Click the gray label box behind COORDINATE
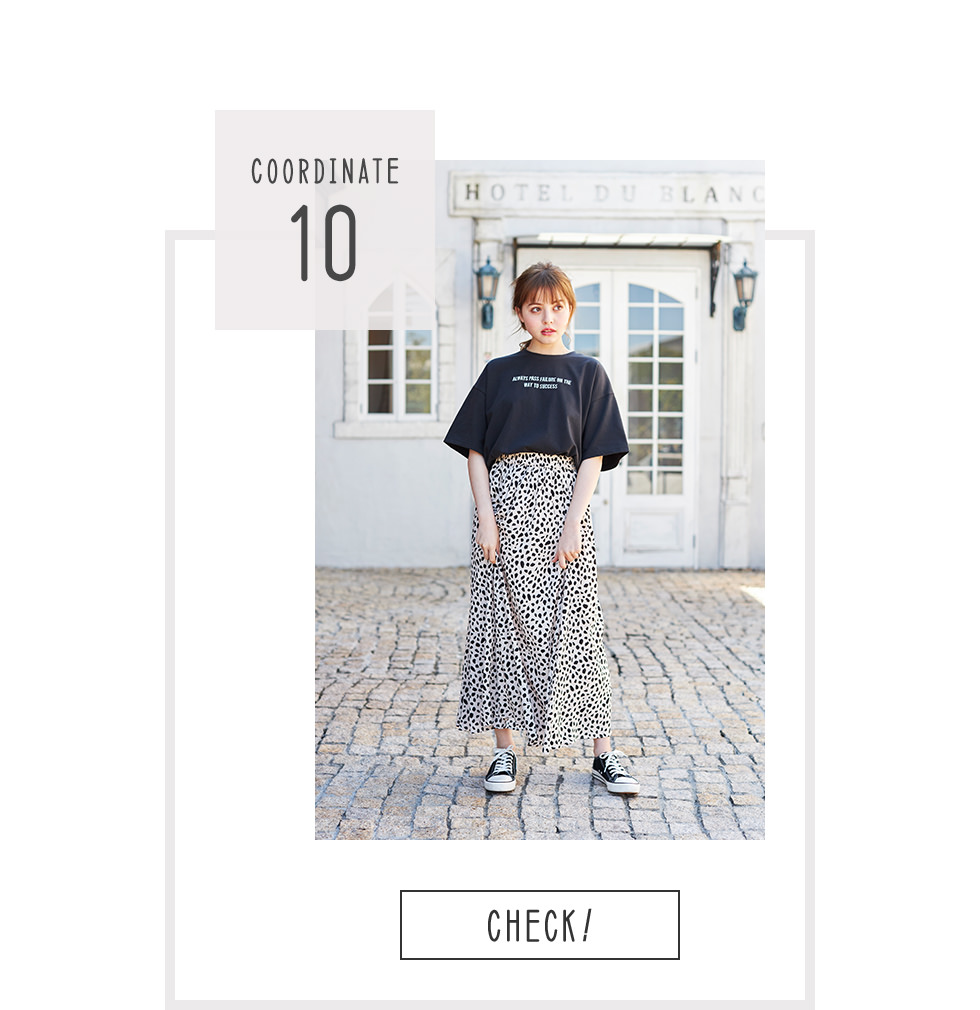980x1010 pixels. (325, 220)
